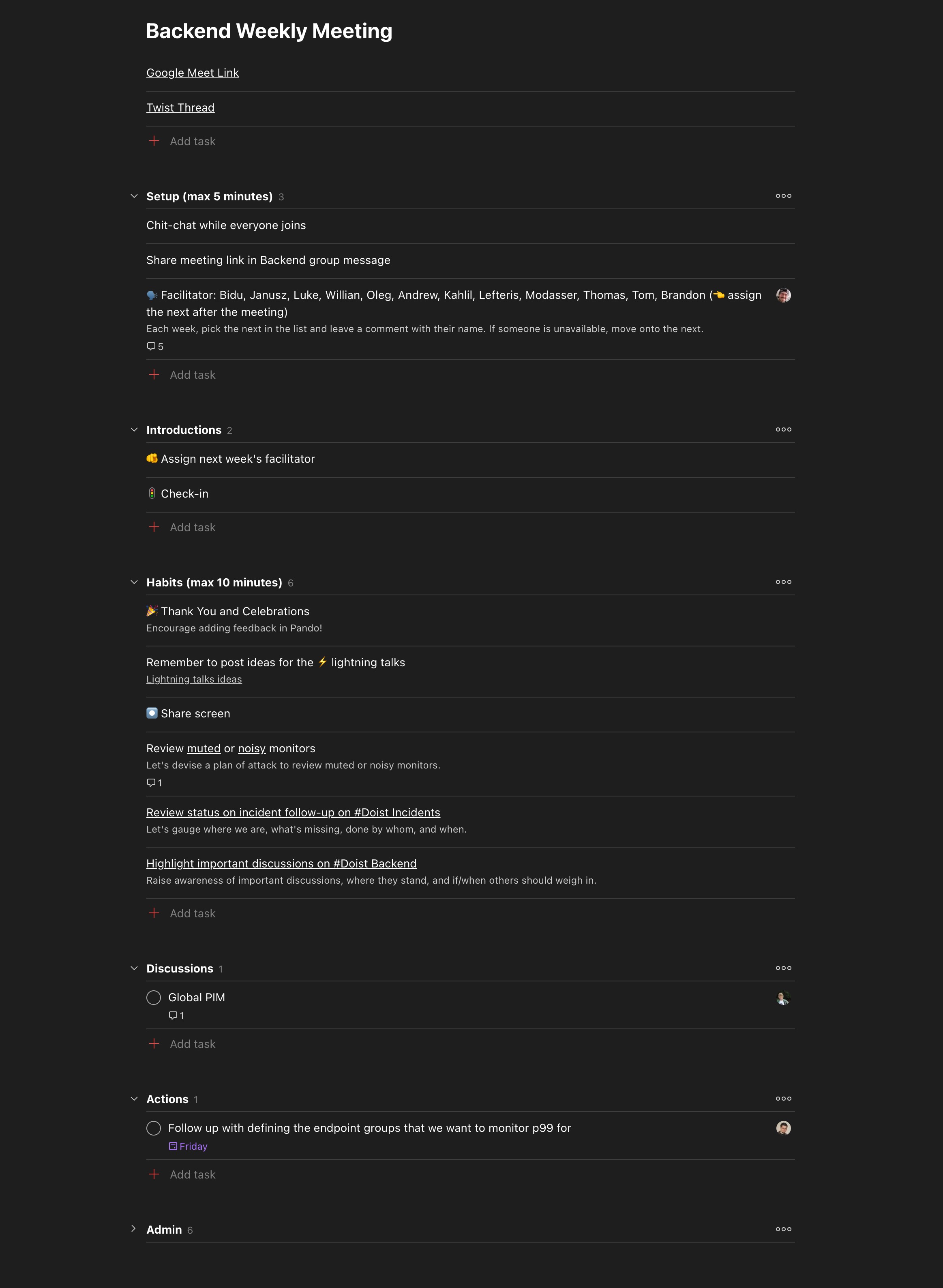
Task: Open the Habits section more options menu
Action: pos(783,582)
